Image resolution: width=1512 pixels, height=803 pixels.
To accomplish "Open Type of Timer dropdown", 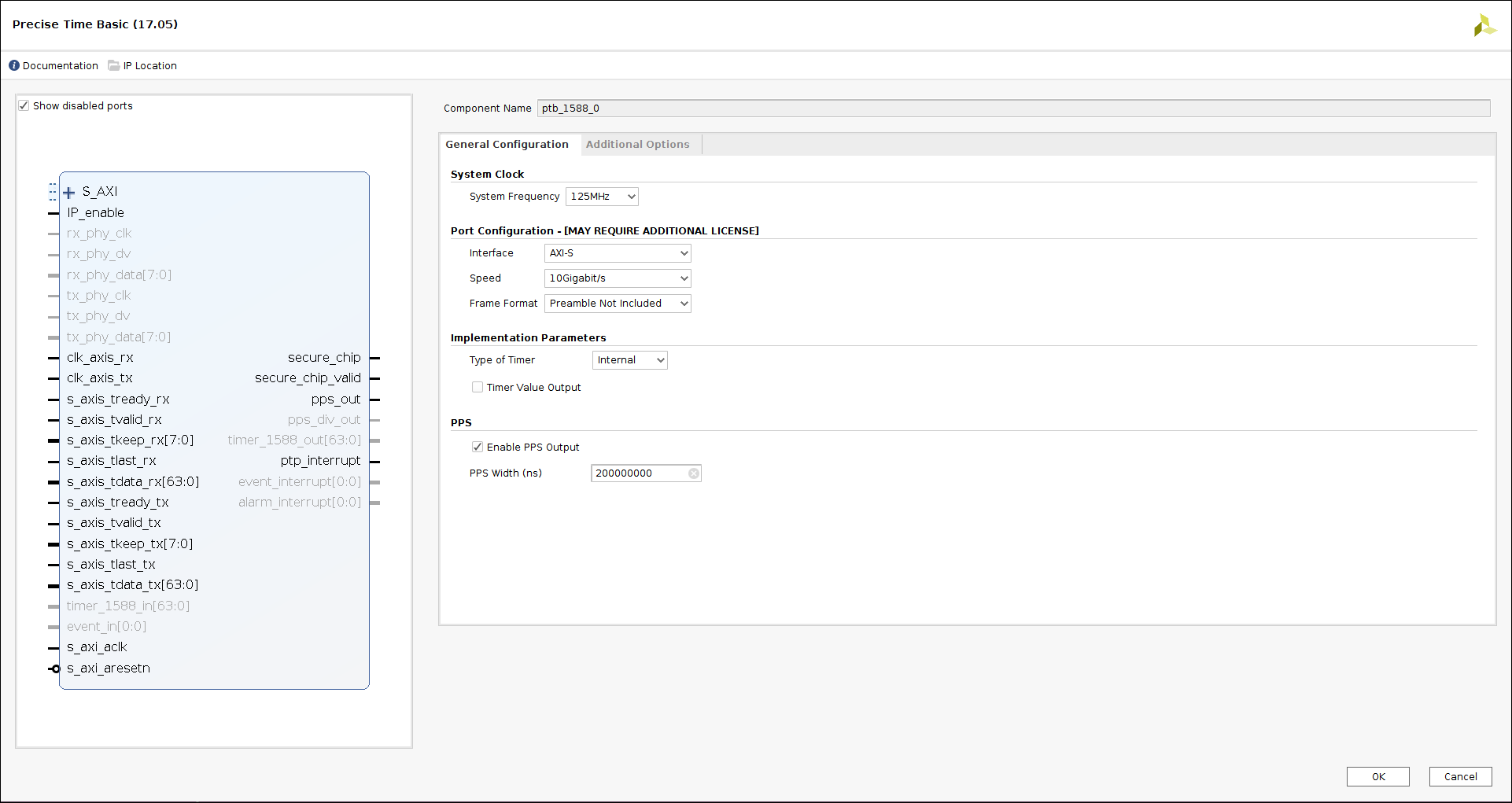I will point(629,360).
